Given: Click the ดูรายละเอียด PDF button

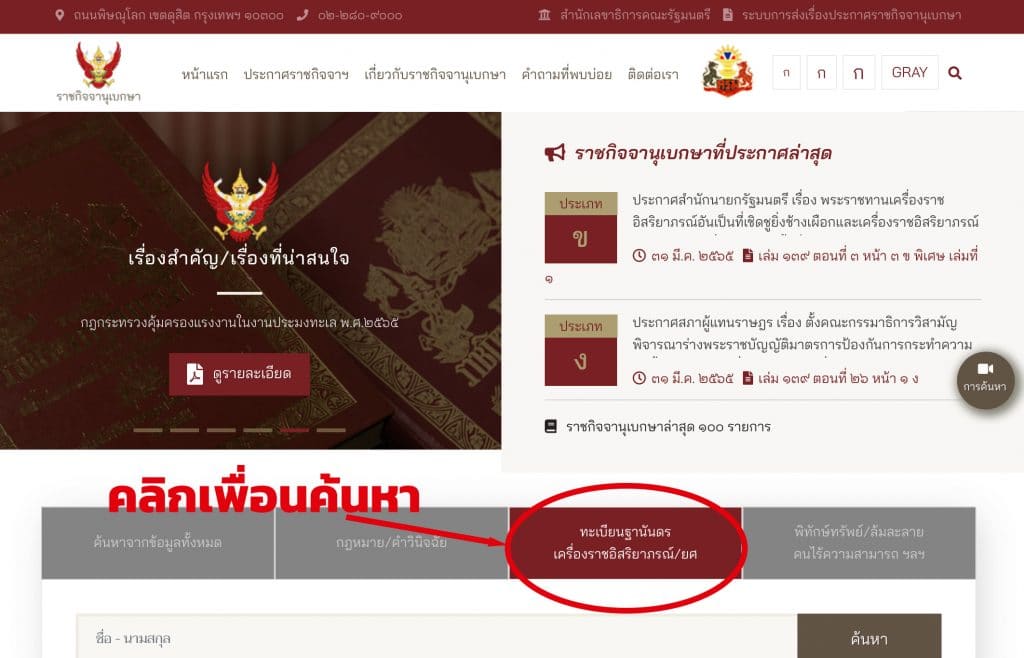Looking at the screenshot, I should coord(239,374).
